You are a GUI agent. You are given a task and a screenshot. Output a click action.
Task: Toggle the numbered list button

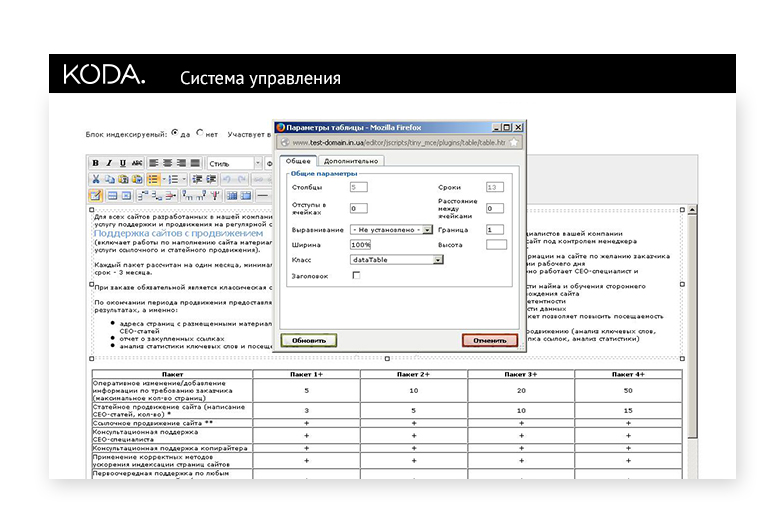point(174,179)
